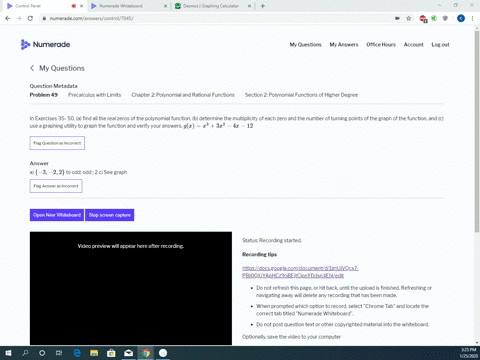Image resolution: width=480 pixels, height=360 pixels.
Task: Click the page vertical scrollbar
Action: click(x=477, y=132)
